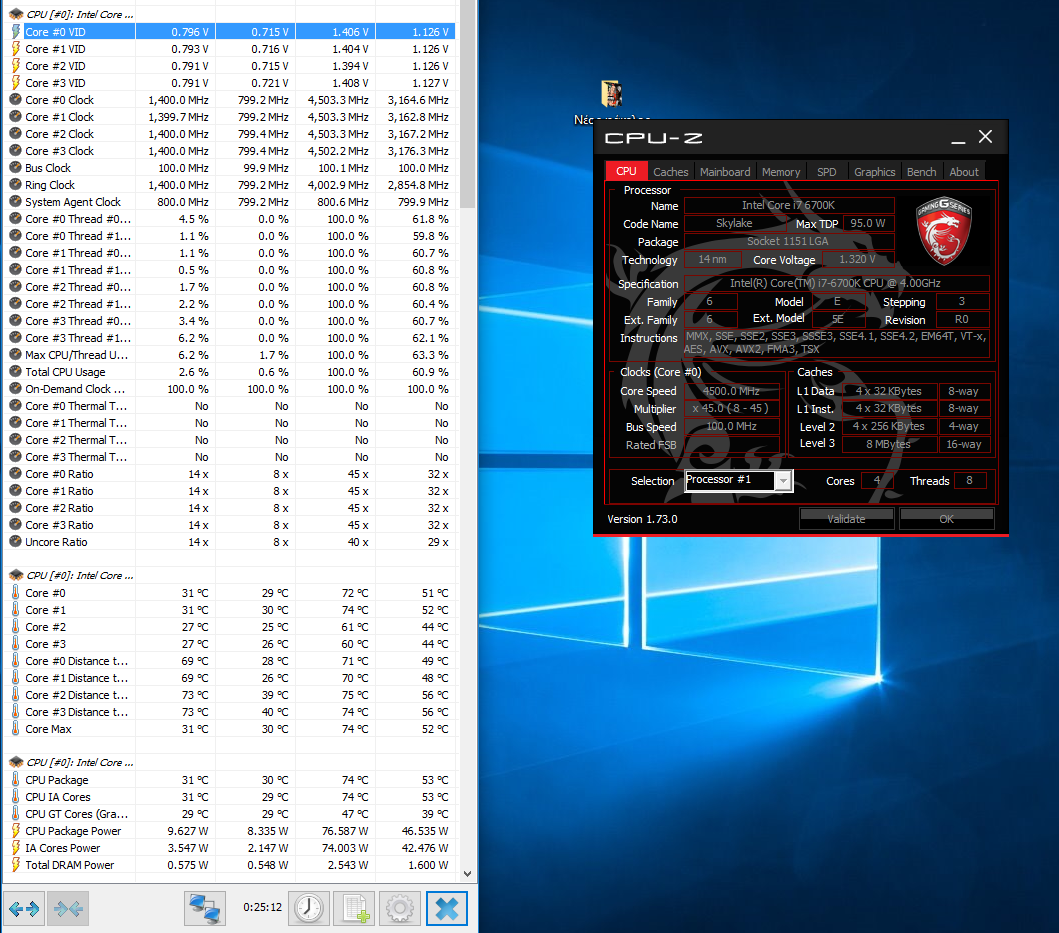
Task: Switch to the CPU tab in CPU-Z
Action: (626, 171)
